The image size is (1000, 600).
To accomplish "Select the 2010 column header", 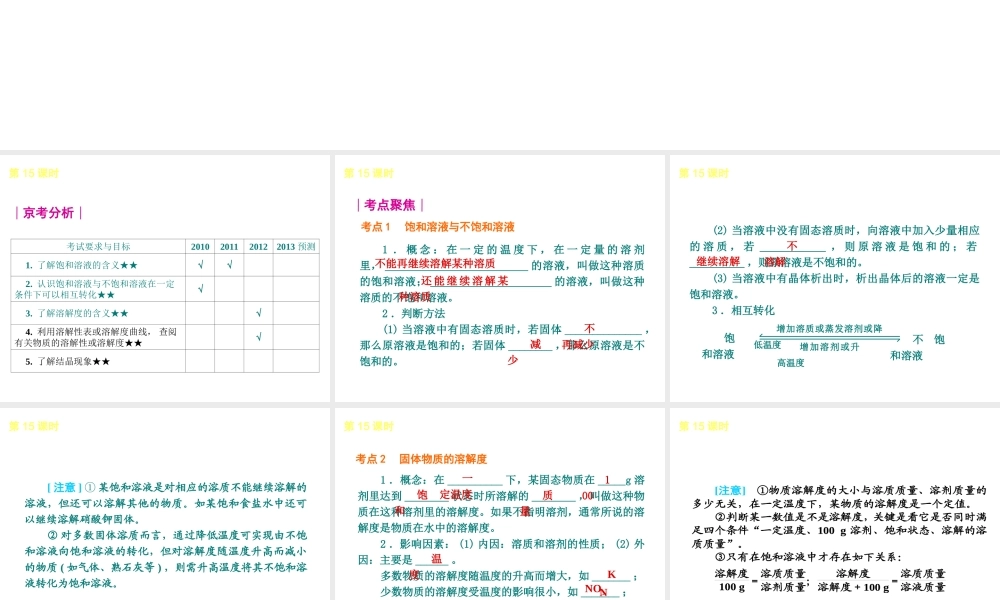I will click(x=200, y=246).
